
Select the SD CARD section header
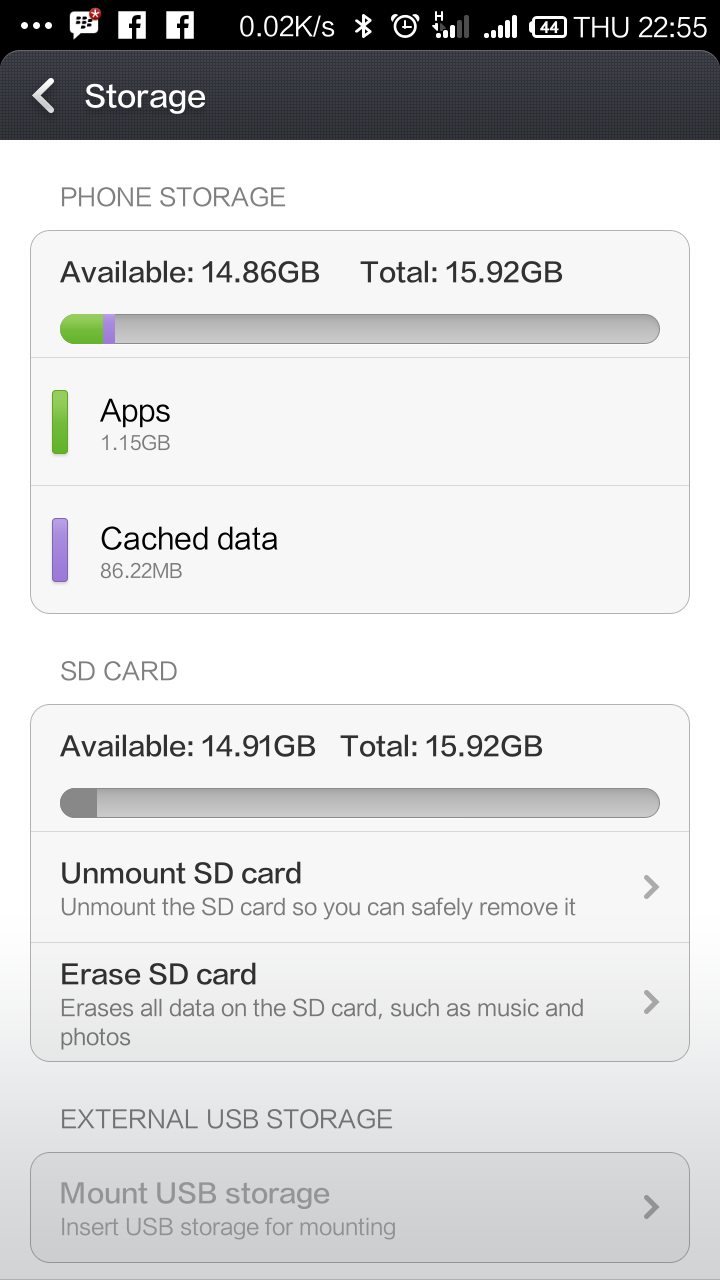coord(120,671)
